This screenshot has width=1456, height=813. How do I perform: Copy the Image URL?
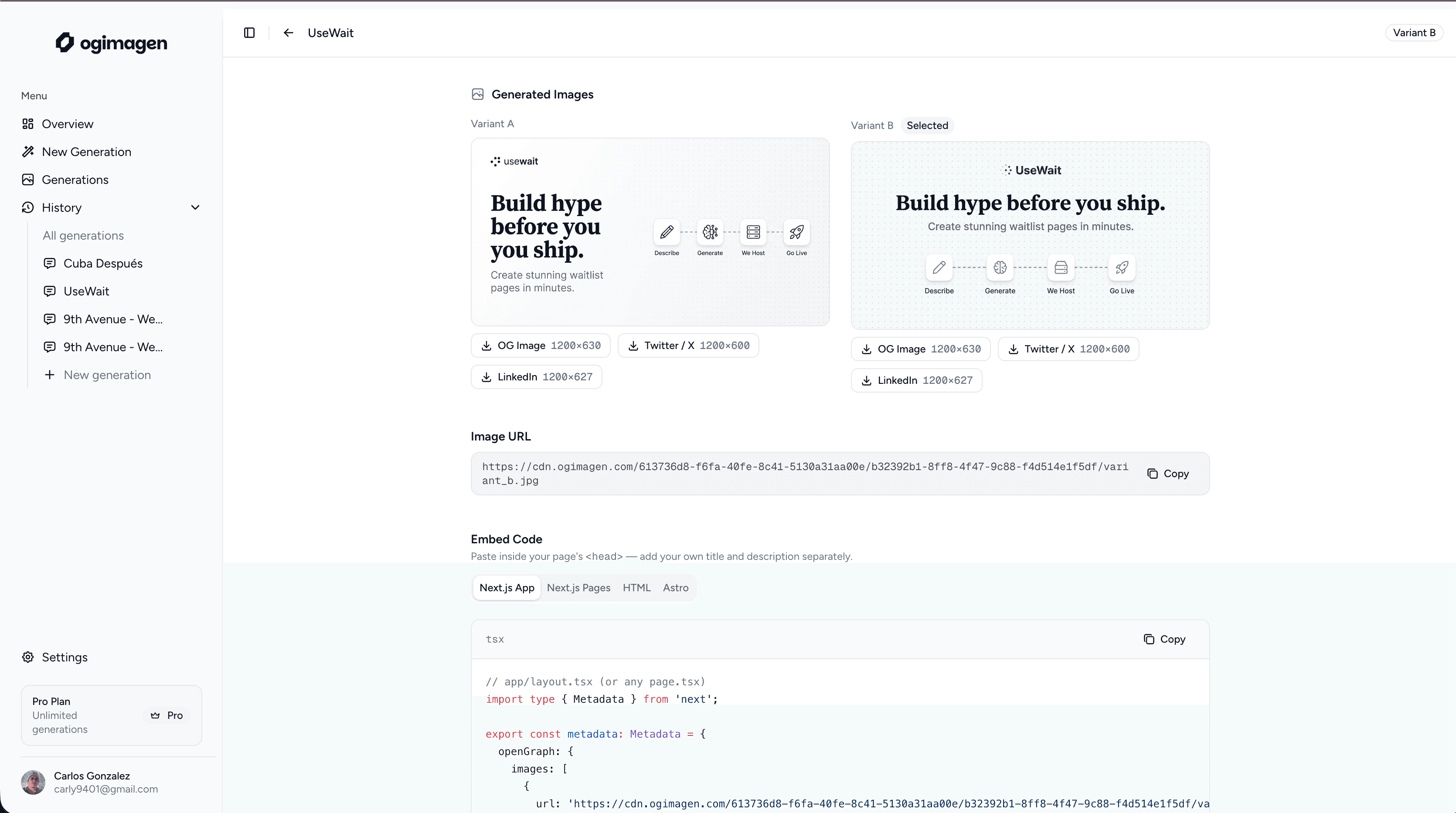(x=1168, y=474)
